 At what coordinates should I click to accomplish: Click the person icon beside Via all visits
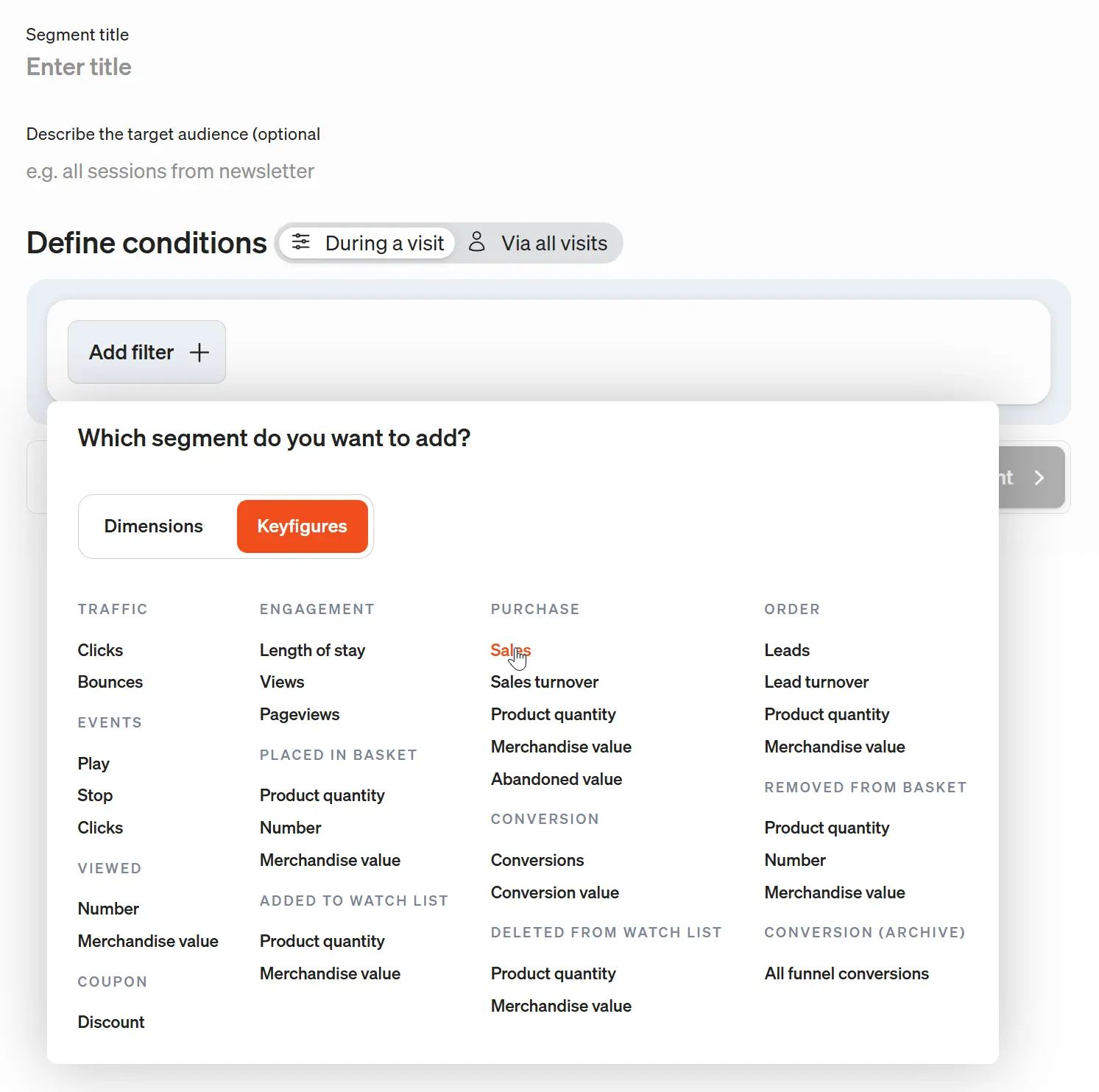(477, 242)
